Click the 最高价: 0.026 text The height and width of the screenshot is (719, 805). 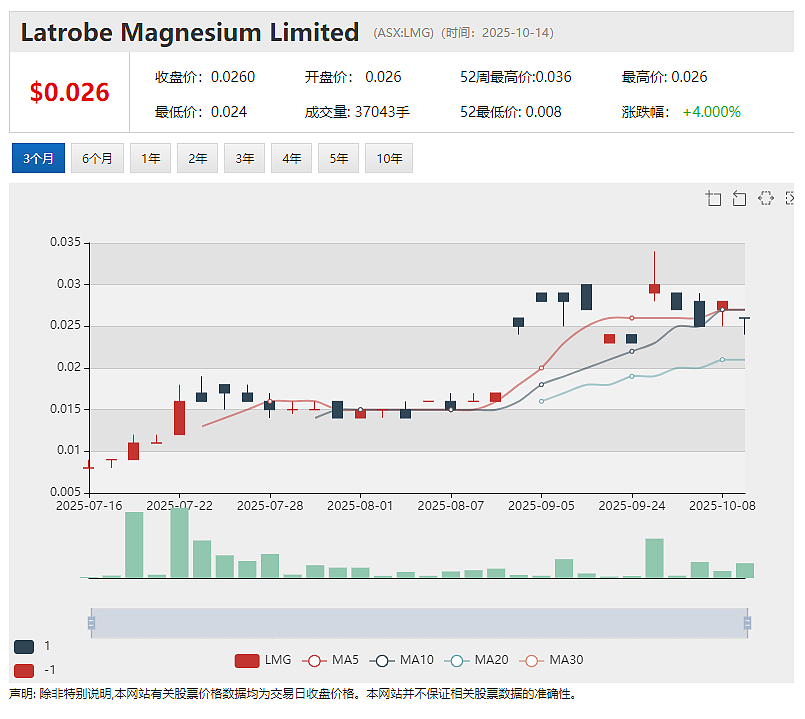[664, 77]
